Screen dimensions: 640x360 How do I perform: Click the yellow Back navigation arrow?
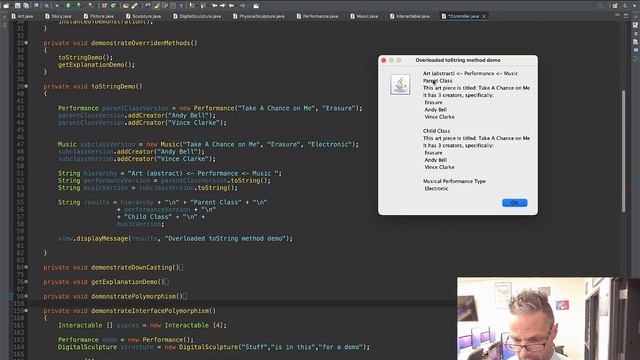pos(231,6)
